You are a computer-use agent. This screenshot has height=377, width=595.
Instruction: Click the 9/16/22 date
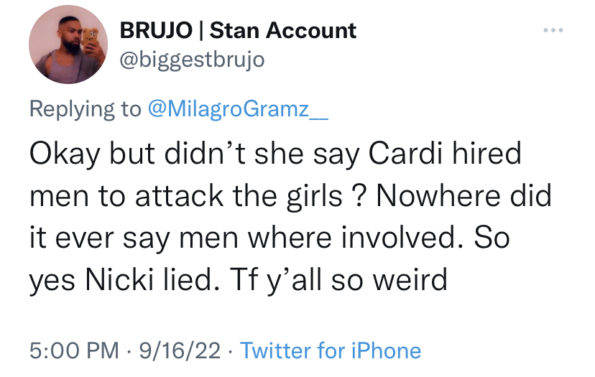(179, 350)
